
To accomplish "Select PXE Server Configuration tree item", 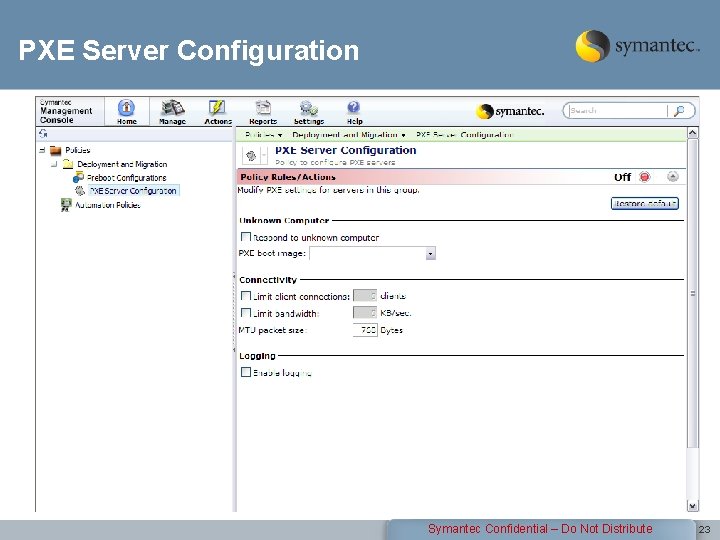I will [x=133, y=191].
